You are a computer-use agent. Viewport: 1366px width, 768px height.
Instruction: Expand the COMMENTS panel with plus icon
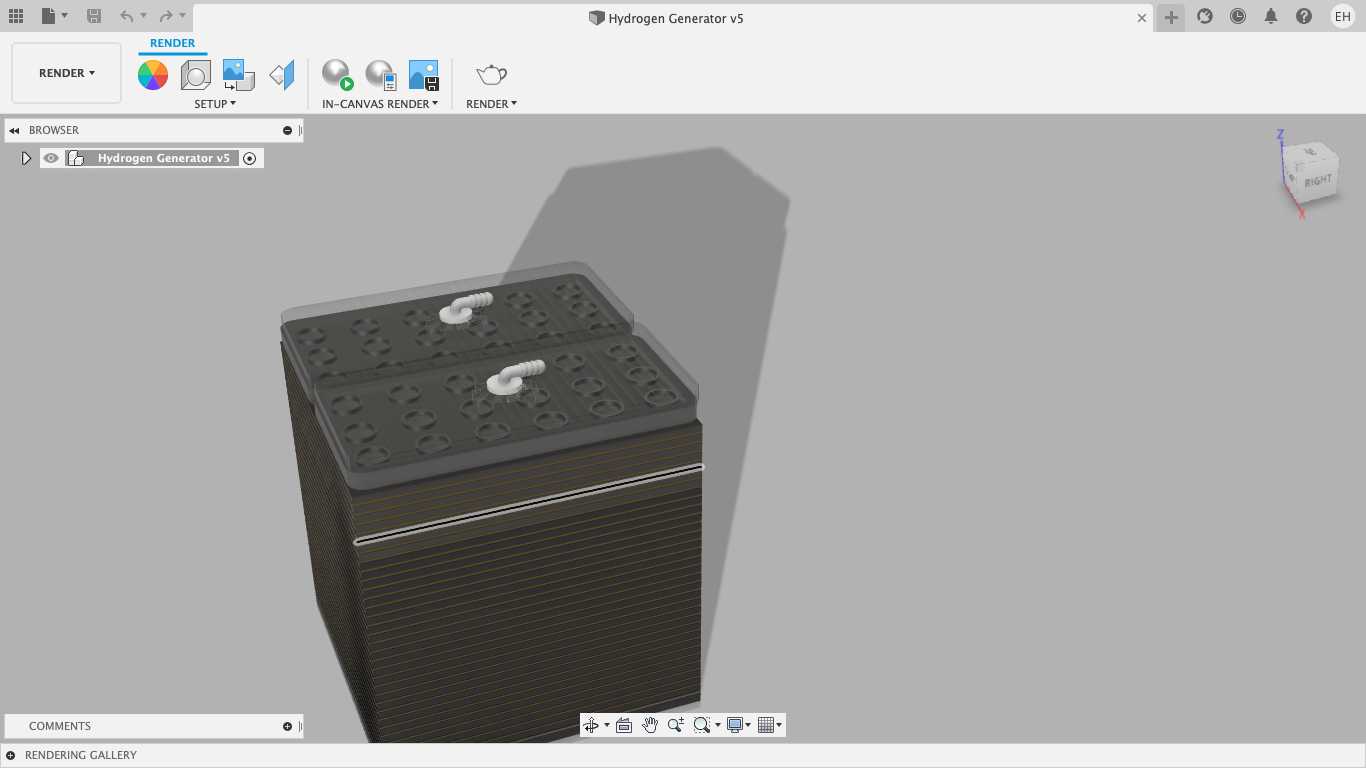tap(287, 726)
